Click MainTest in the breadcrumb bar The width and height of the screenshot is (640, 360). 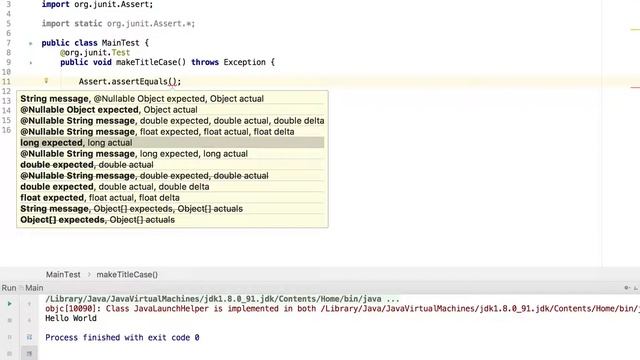[63, 275]
